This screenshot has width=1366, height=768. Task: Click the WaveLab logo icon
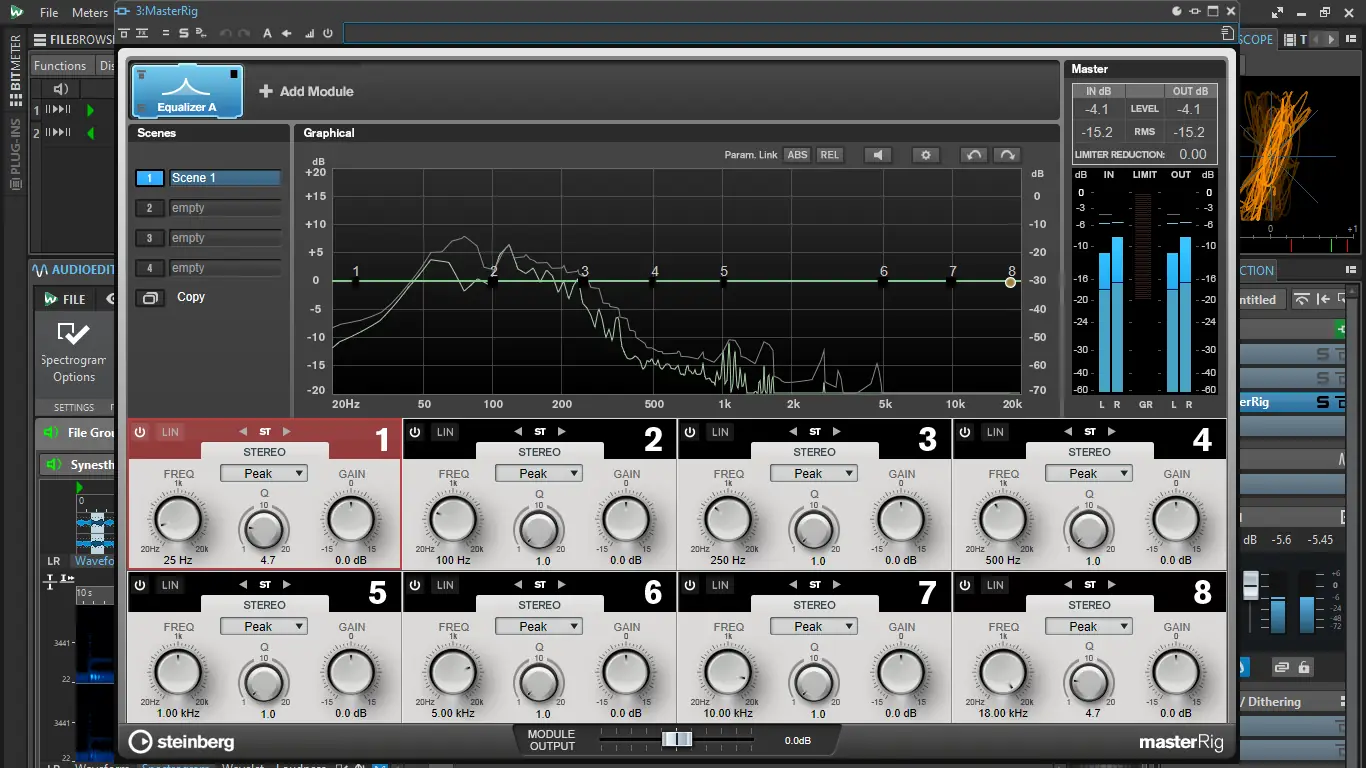(x=16, y=12)
